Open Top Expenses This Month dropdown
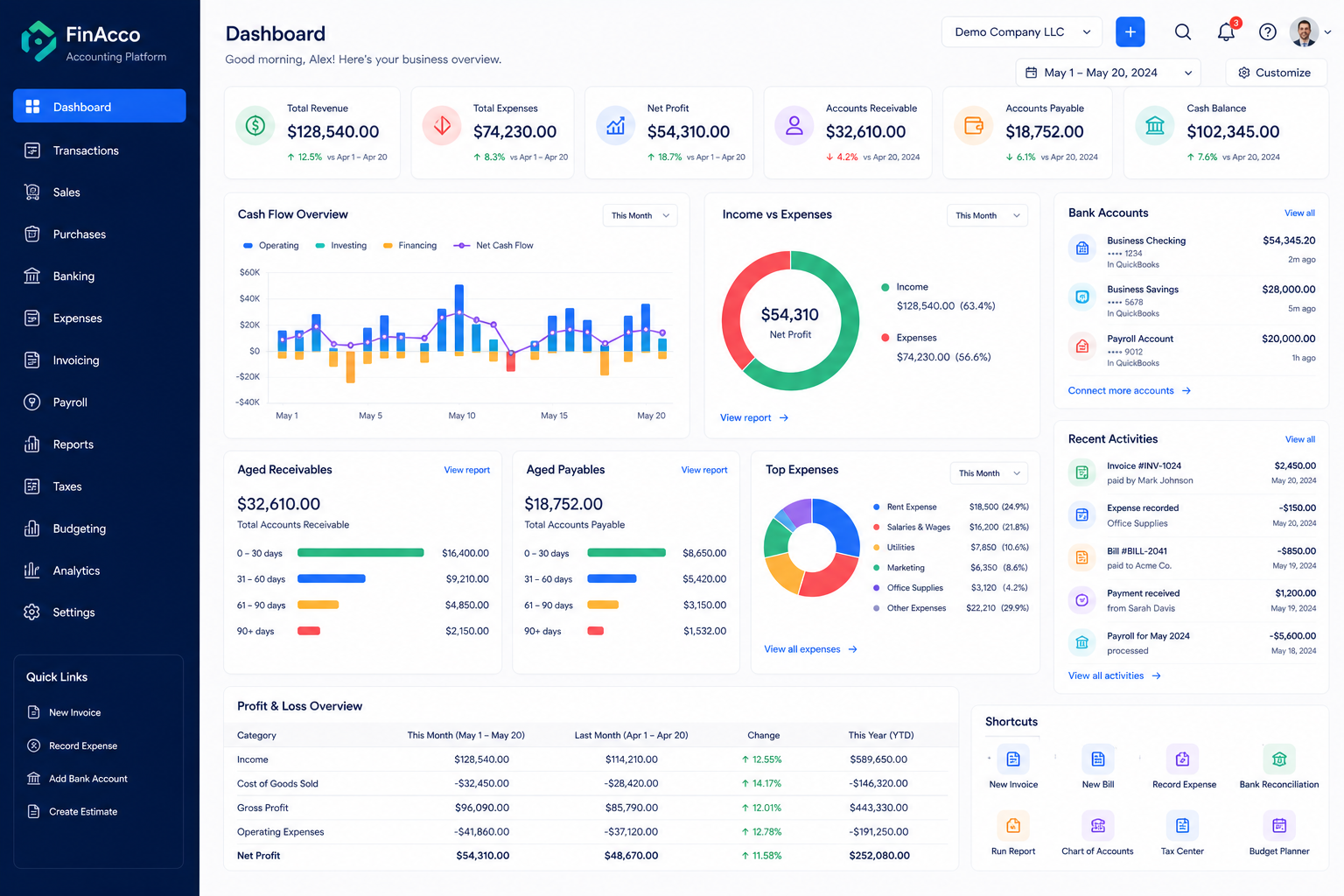 pyautogui.click(x=989, y=473)
